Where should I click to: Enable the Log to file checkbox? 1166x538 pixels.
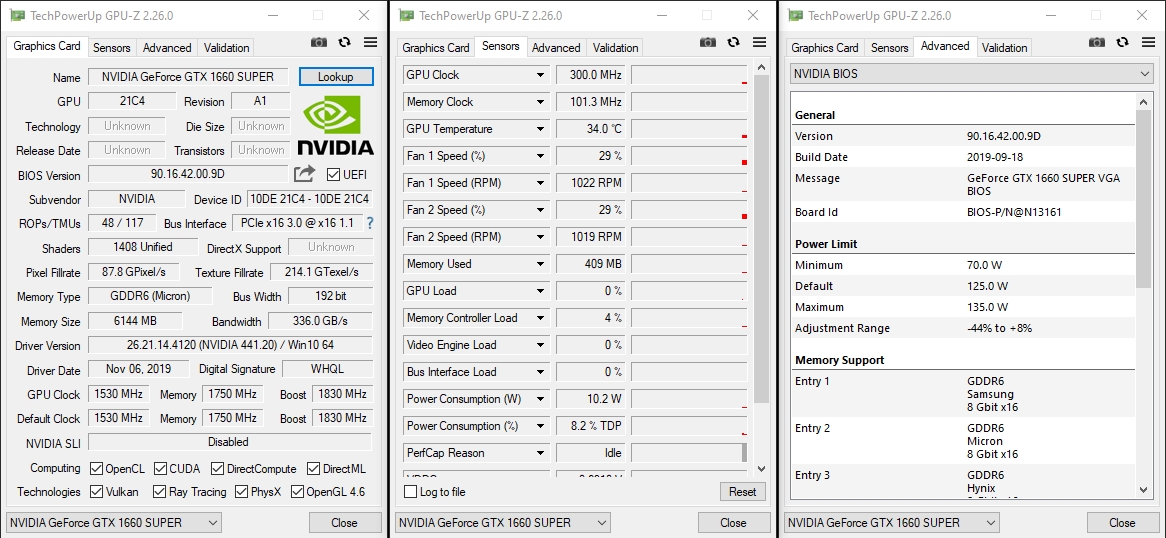[410, 492]
